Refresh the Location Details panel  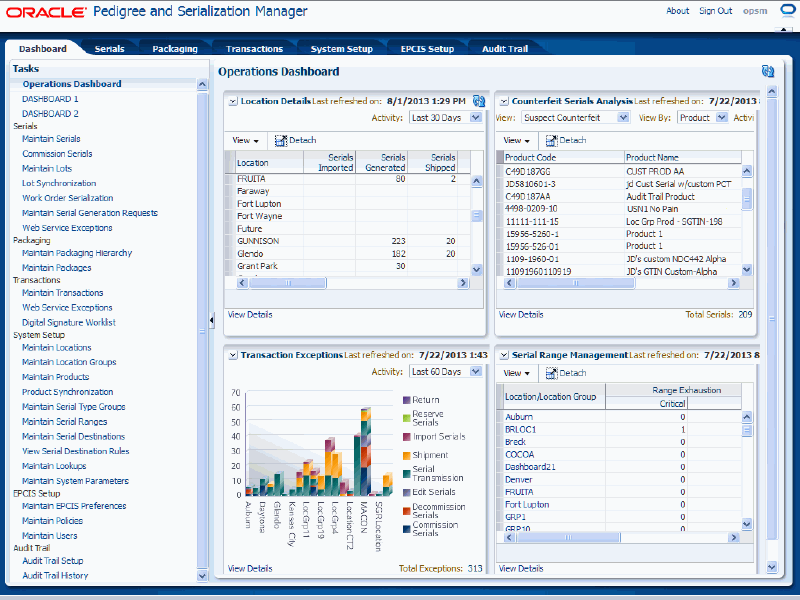[x=479, y=101]
